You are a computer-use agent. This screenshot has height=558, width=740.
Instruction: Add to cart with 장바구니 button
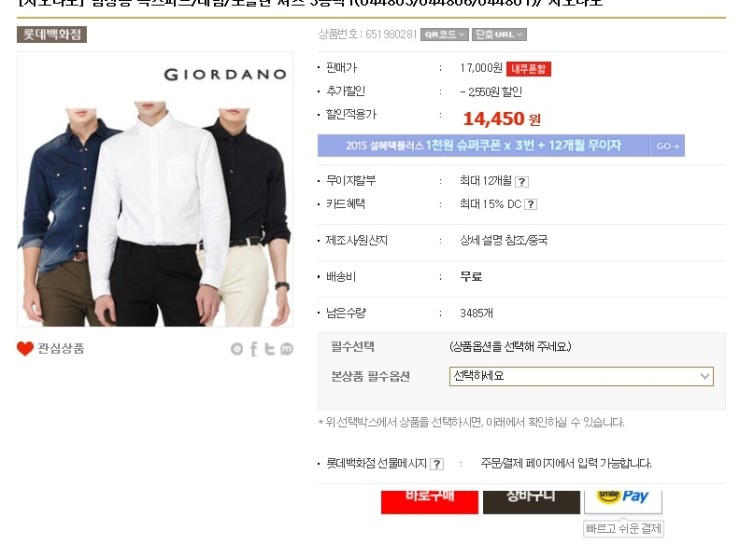(531, 502)
